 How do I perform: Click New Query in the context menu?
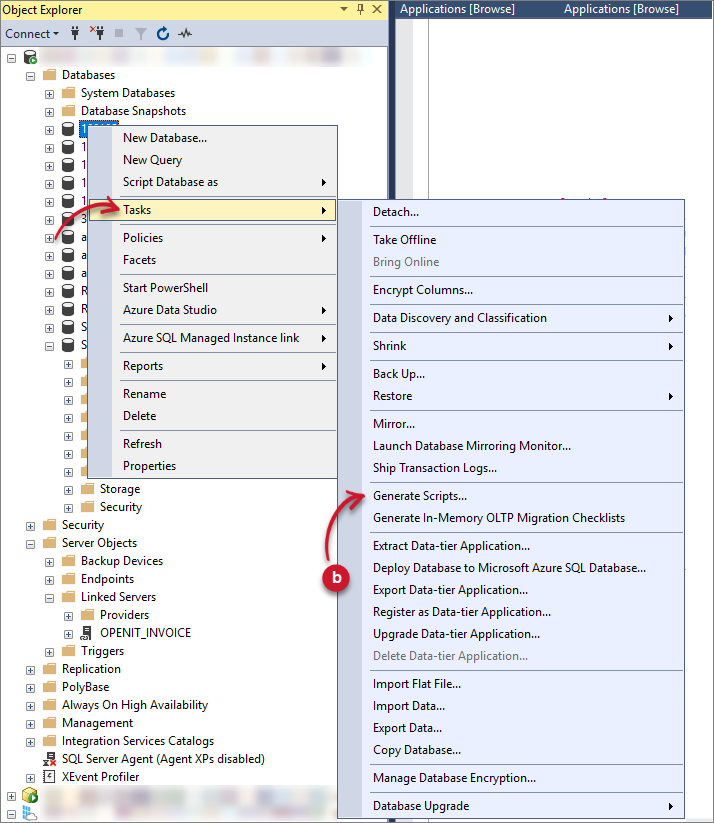pyautogui.click(x=152, y=160)
